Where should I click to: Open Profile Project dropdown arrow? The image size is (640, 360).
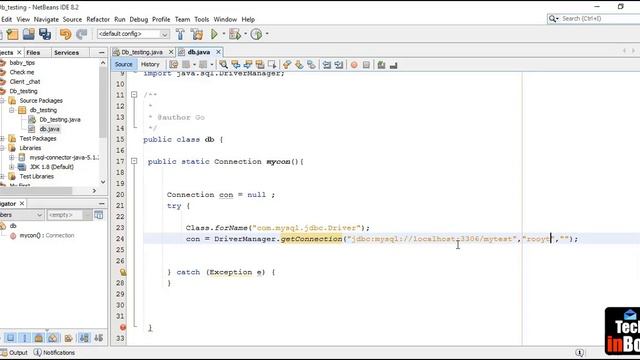coord(267,34)
